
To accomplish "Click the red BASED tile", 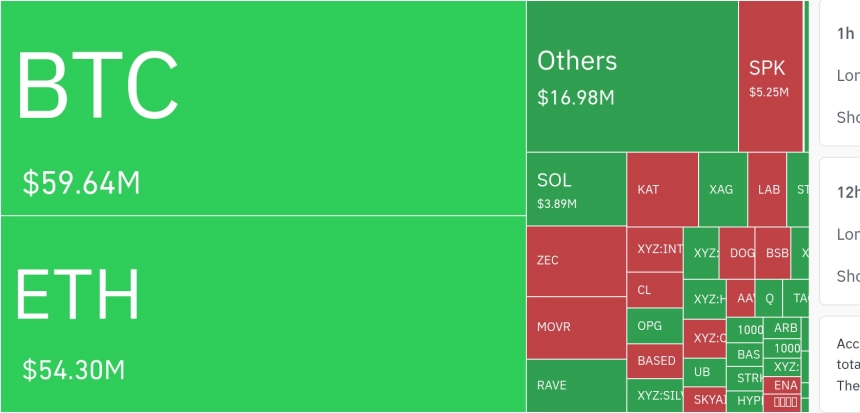I will click(x=655, y=360).
